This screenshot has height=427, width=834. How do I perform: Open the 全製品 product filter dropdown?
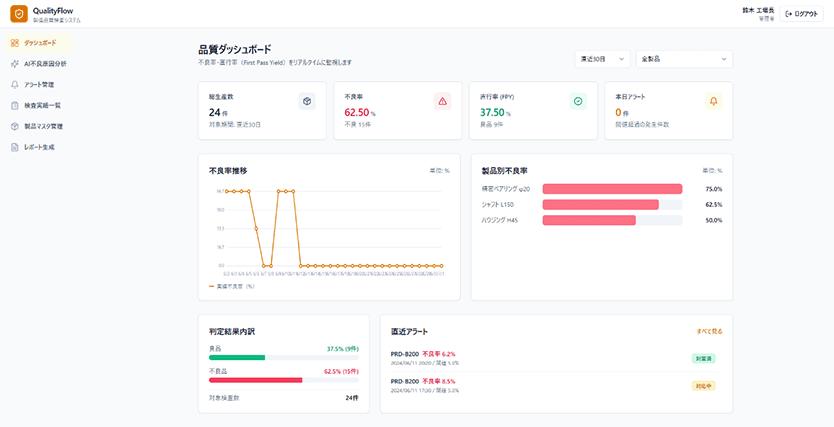coord(684,59)
